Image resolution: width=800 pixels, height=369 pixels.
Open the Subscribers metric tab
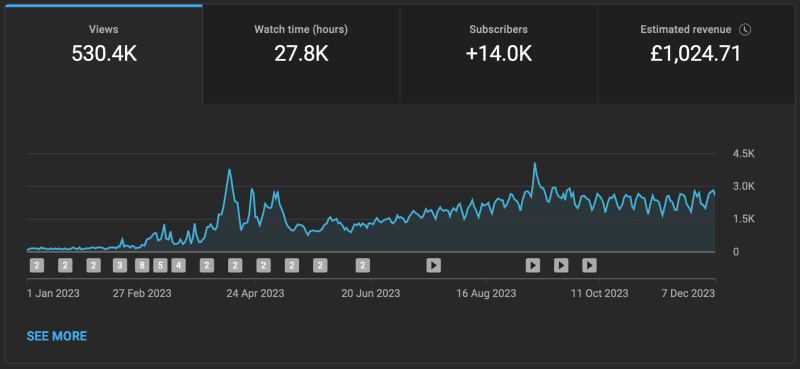coord(498,54)
